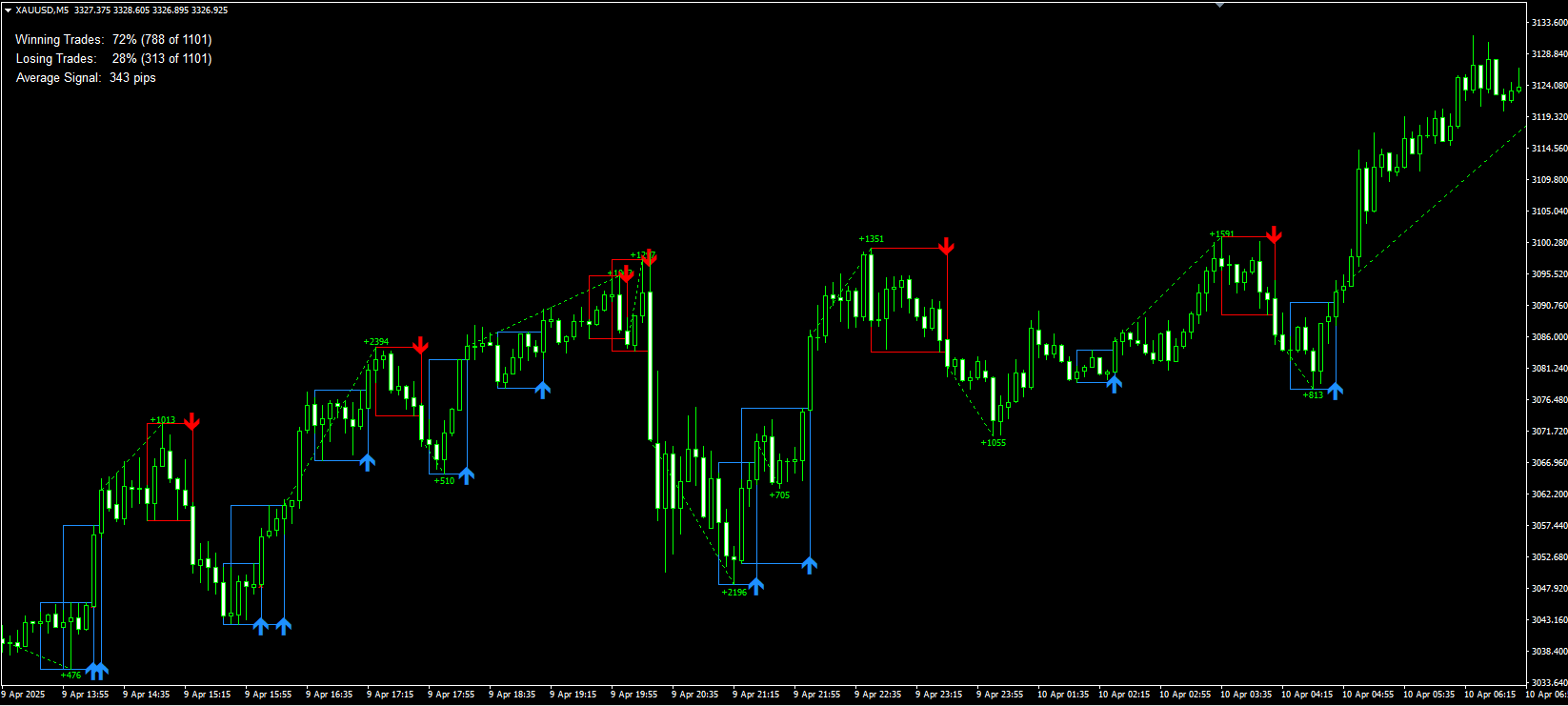The image size is (1568, 706).
Task: Click the 3119.320 price scale label
Action: [1549, 116]
